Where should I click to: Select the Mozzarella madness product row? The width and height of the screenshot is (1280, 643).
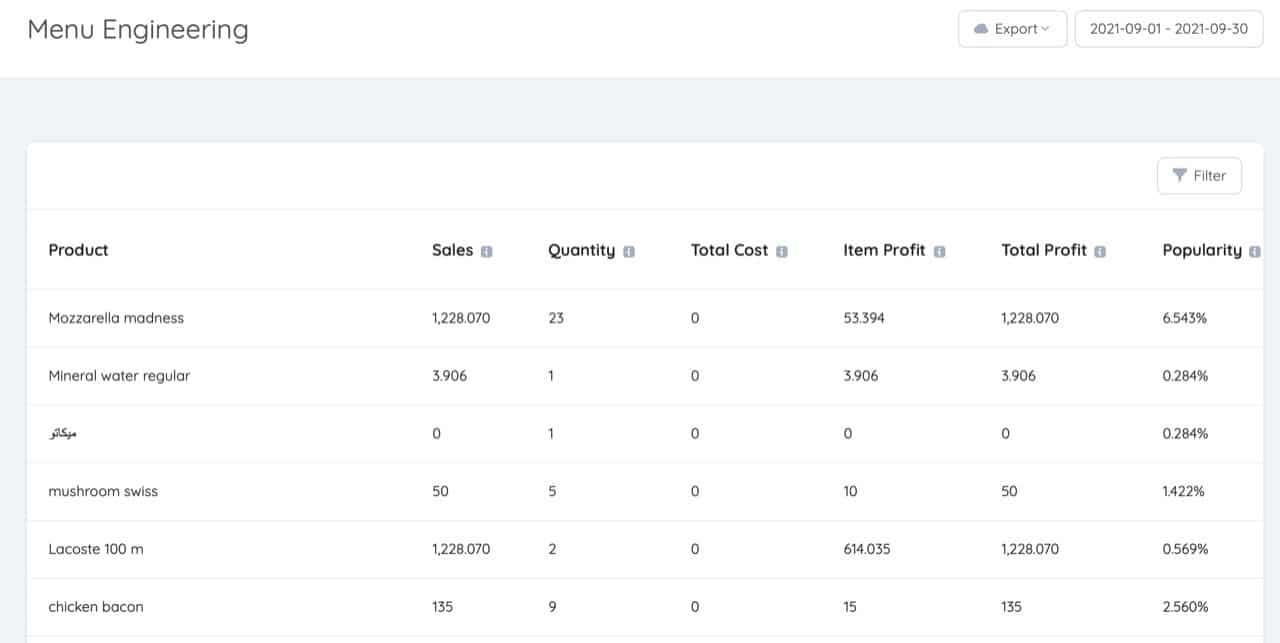point(116,318)
